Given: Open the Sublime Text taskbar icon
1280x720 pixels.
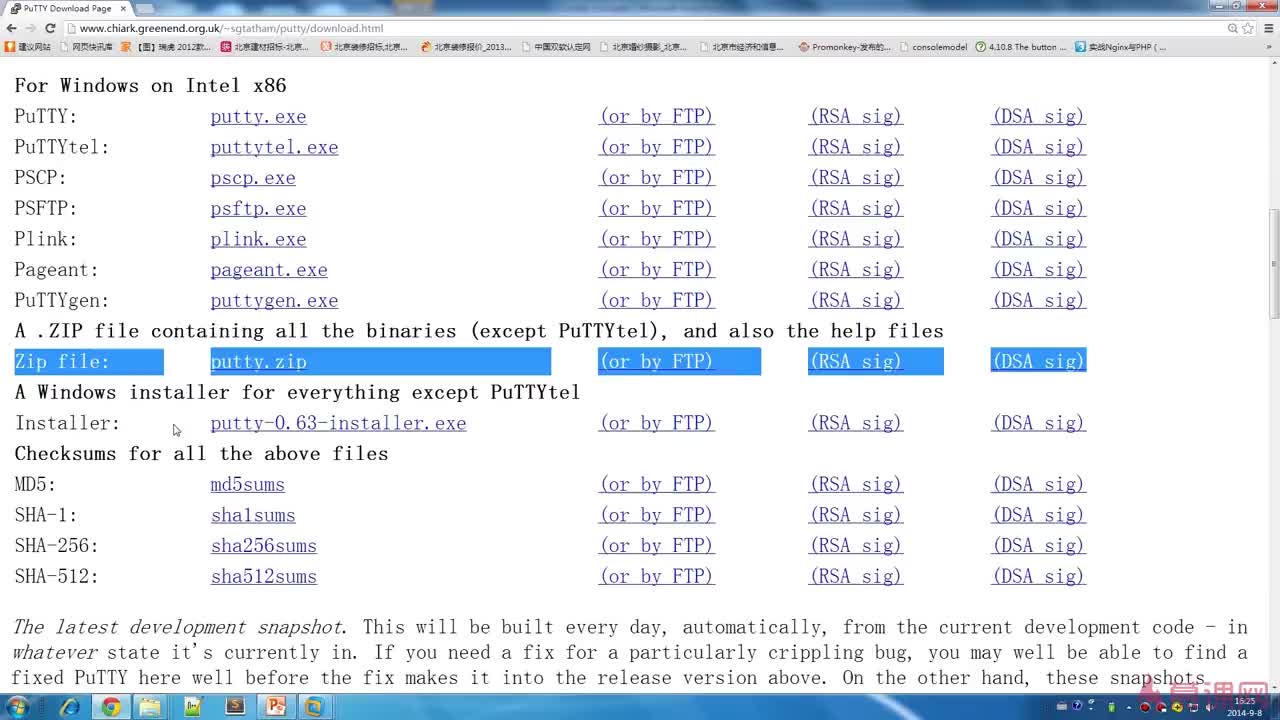Looking at the screenshot, I should click(234, 707).
